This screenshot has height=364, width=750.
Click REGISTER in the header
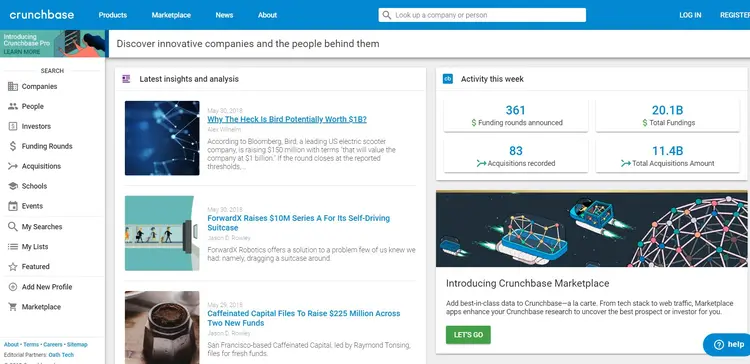[x=735, y=15]
